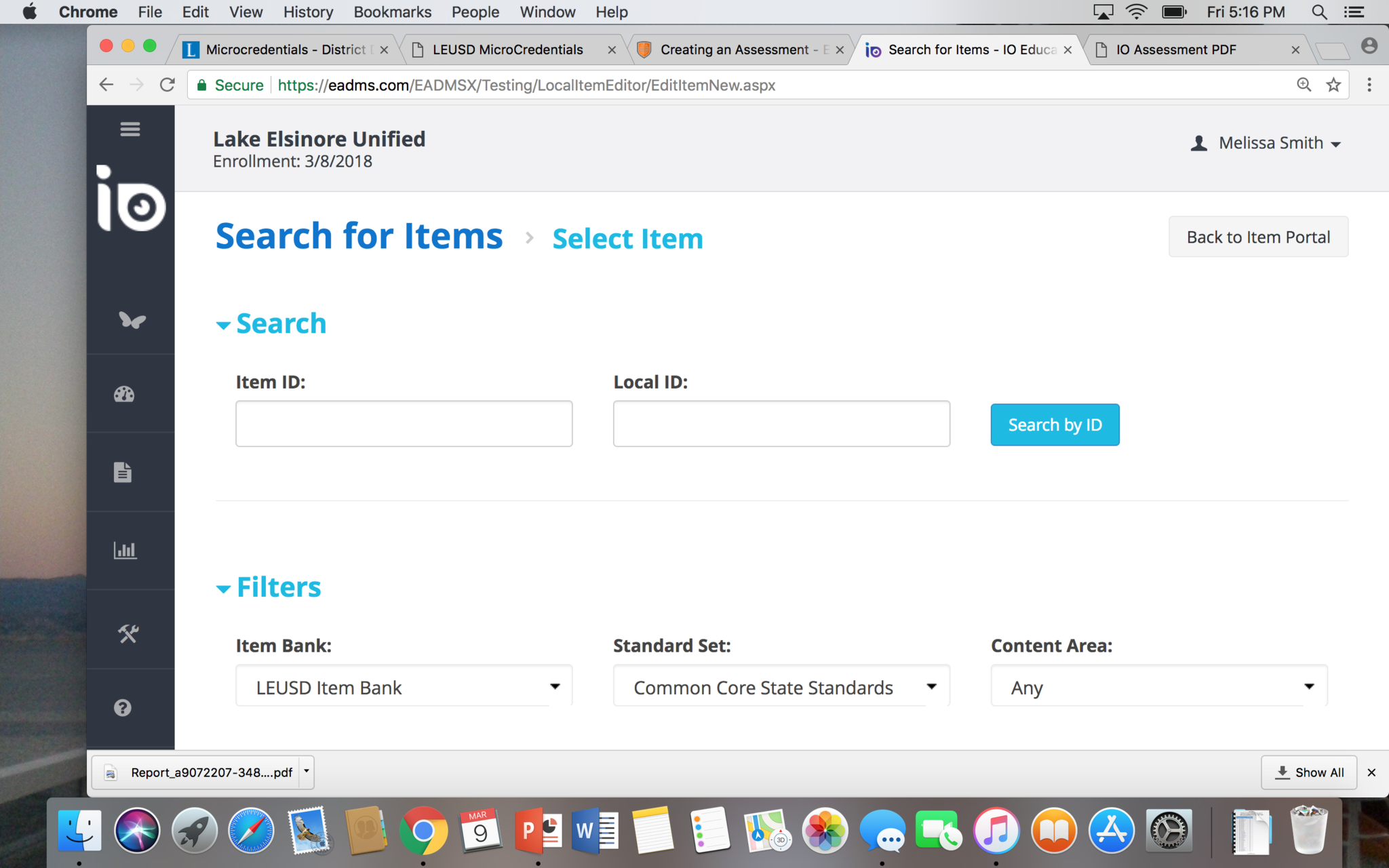1389x868 pixels.
Task: Open the help question mark icon
Action: click(x=123, y=708)
